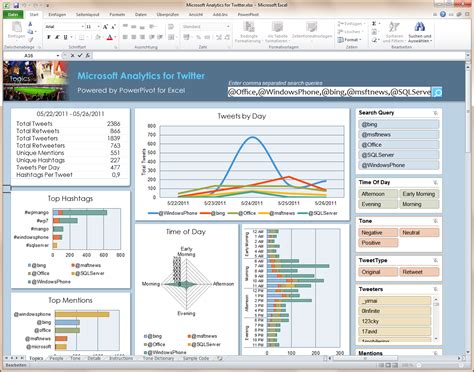Align text right in cell
Image resolution: width=474 pixels, height=372 pixels.
click(x=142, y=37)
